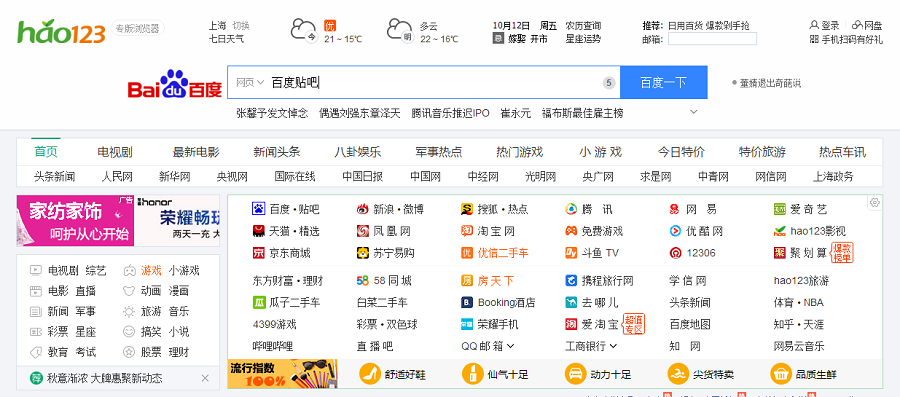
Task: Click the 去哪儿 camel icon
Action: 571,302
